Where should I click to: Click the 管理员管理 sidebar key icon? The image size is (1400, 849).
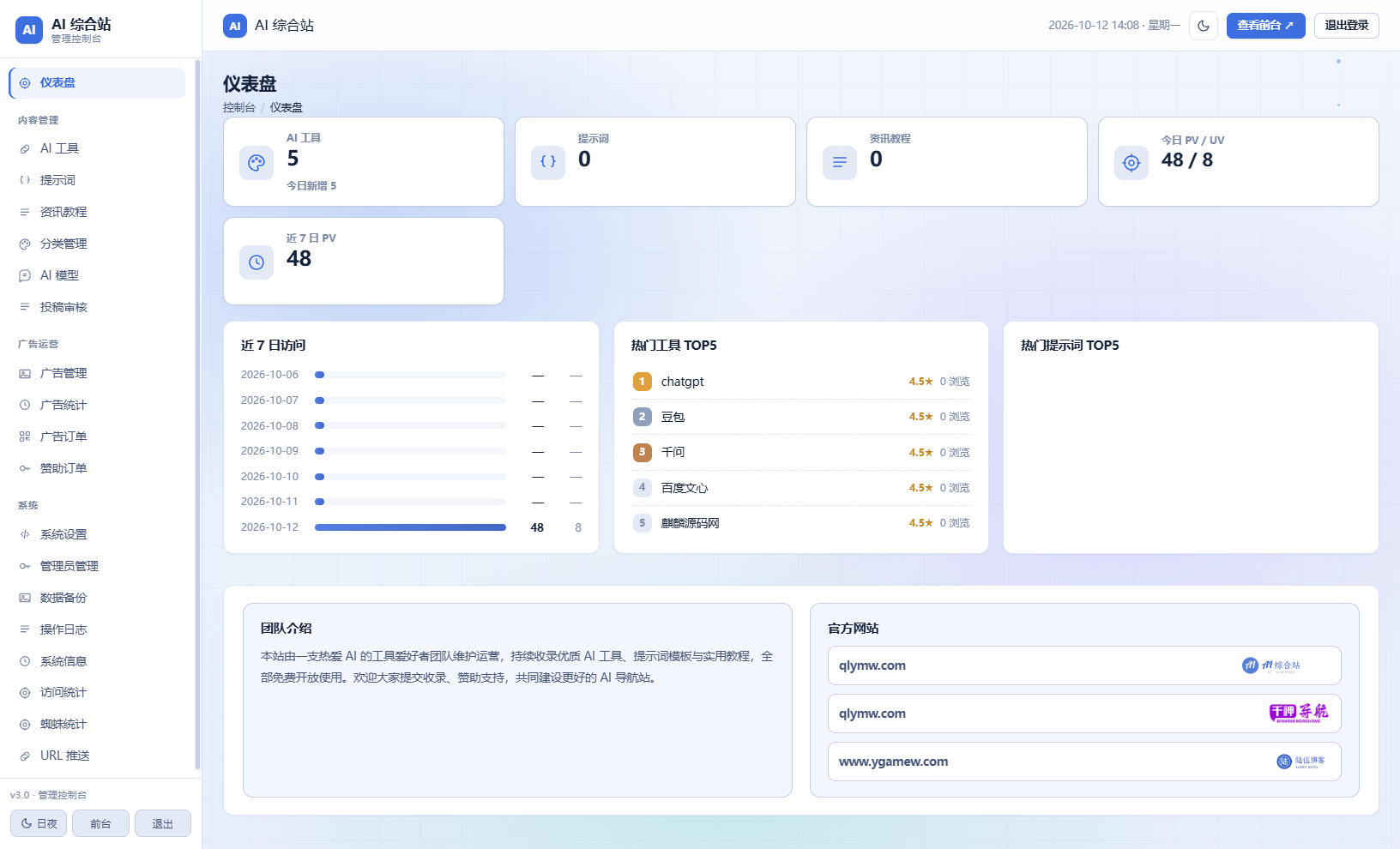coord(25,567)
